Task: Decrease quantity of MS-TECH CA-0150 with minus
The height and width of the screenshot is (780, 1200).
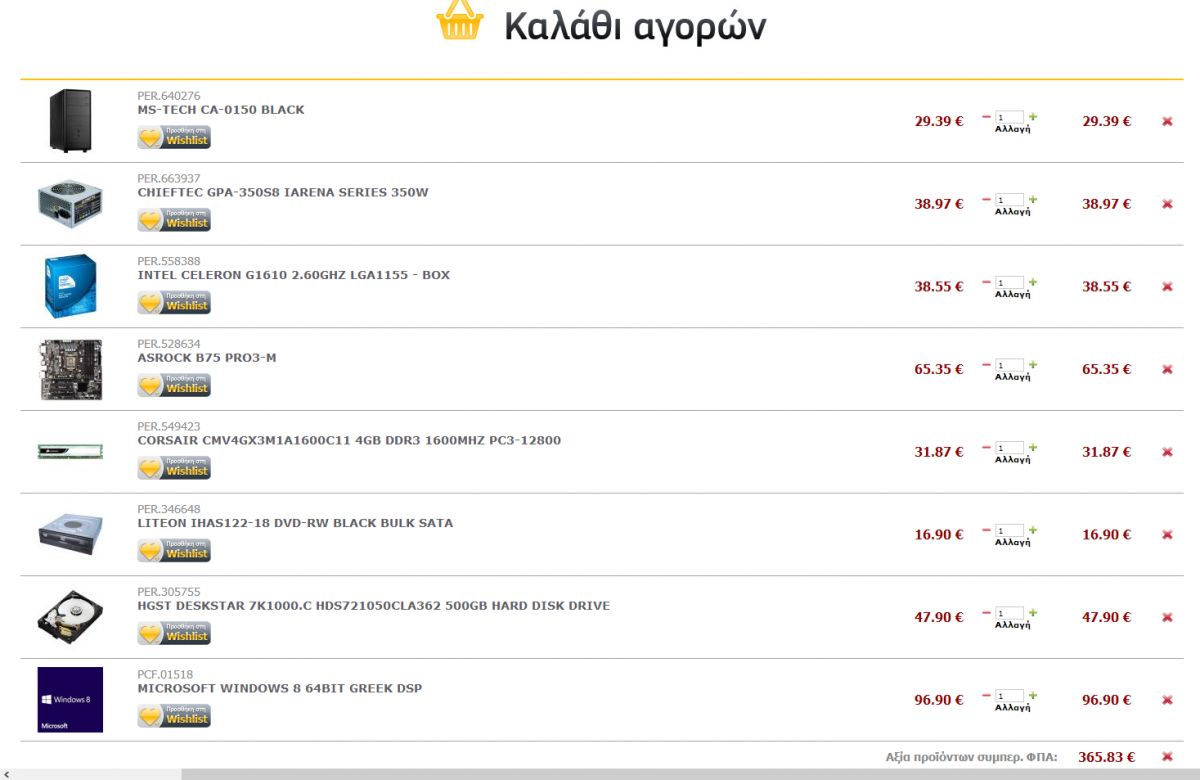Action: [x=986, y=117]
